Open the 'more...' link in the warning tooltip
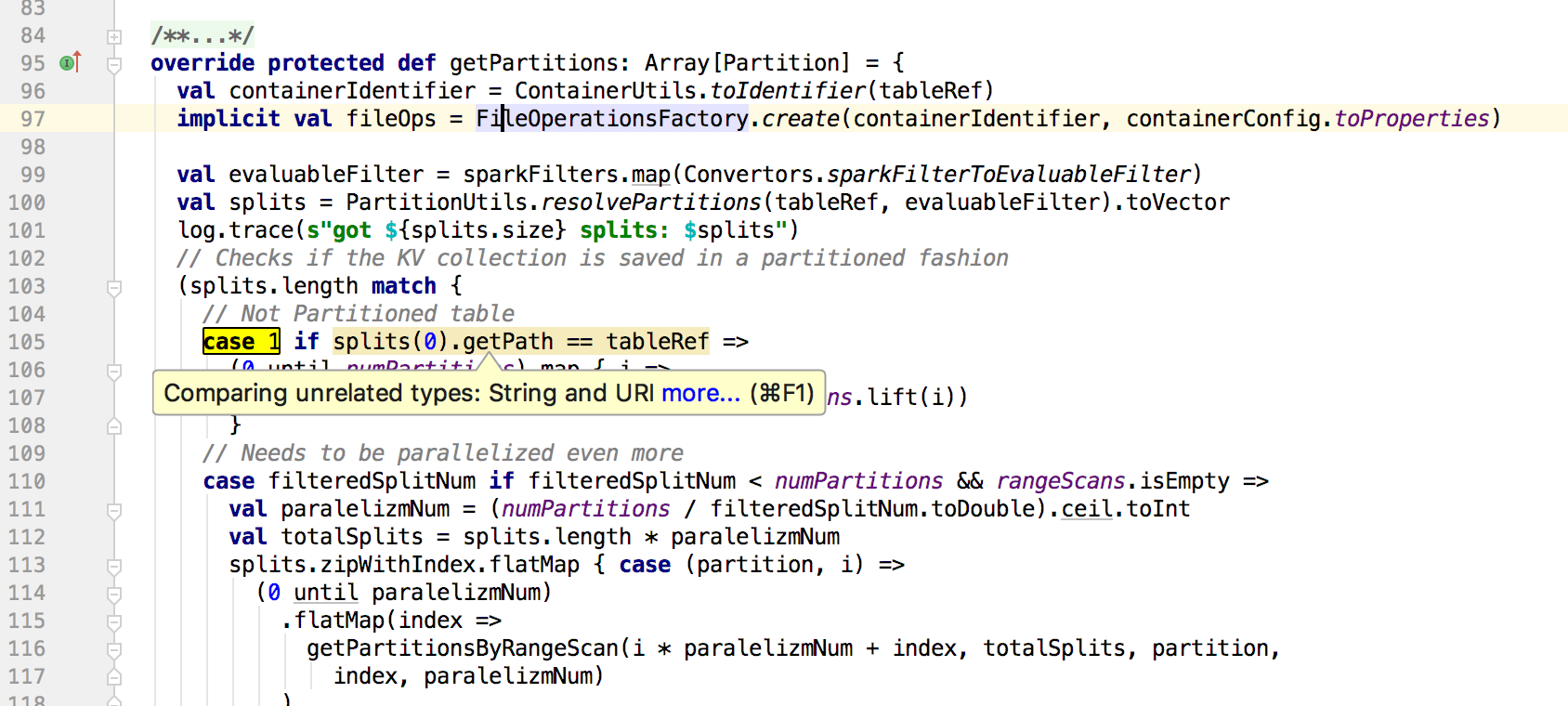The width and height of the screenshot is (1568, 706). point(700,393)
